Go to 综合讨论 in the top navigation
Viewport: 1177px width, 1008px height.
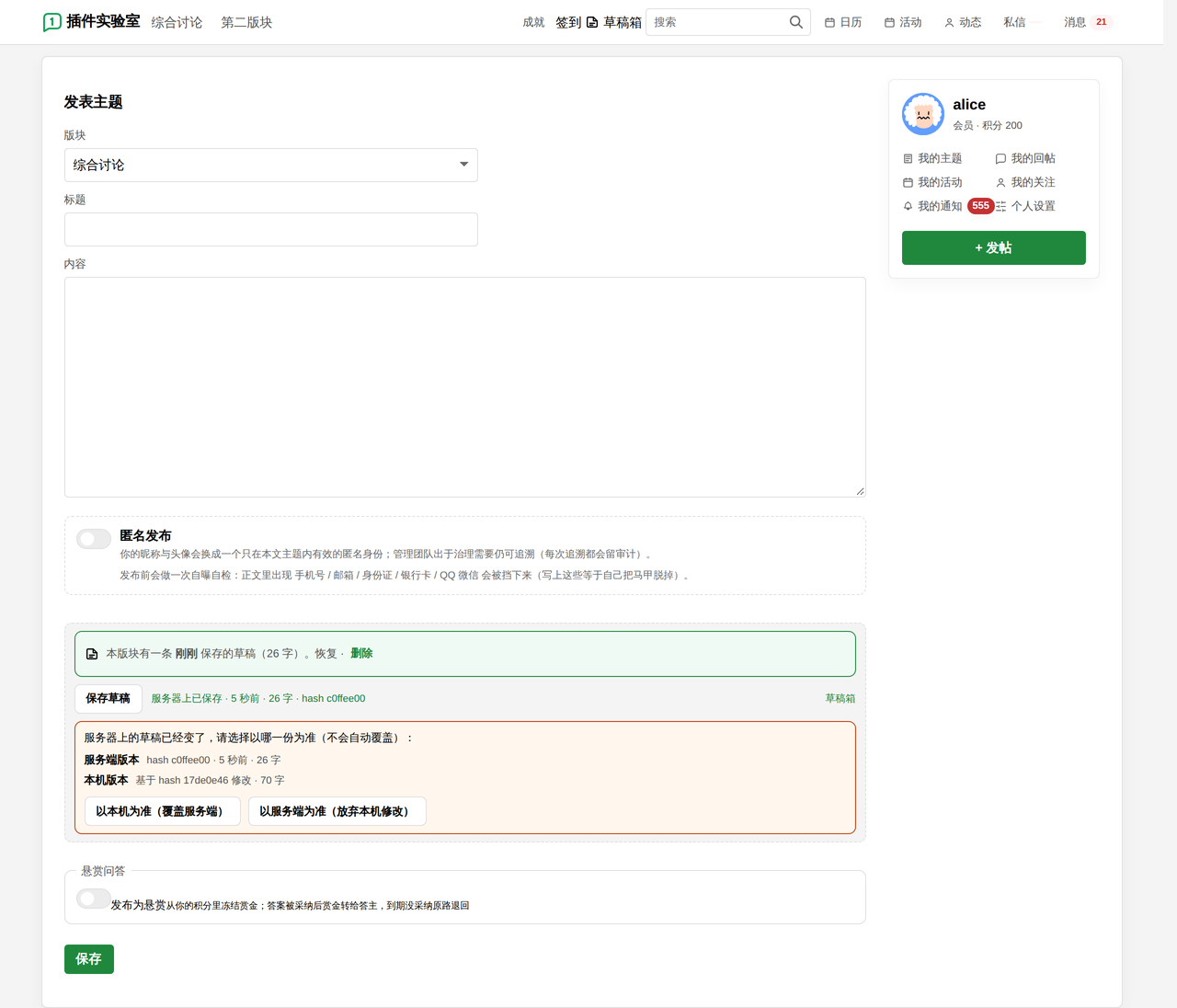click(177, 22)
